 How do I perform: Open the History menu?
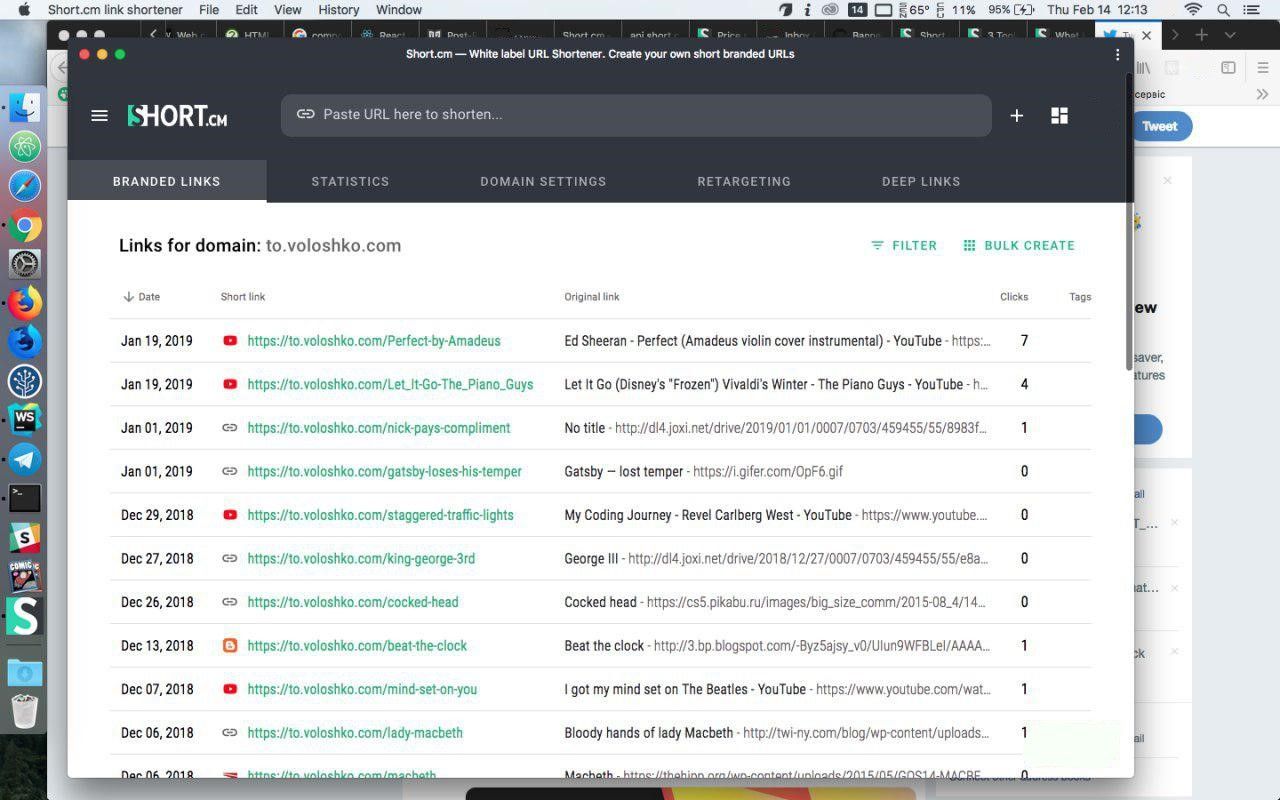(338, 10)
